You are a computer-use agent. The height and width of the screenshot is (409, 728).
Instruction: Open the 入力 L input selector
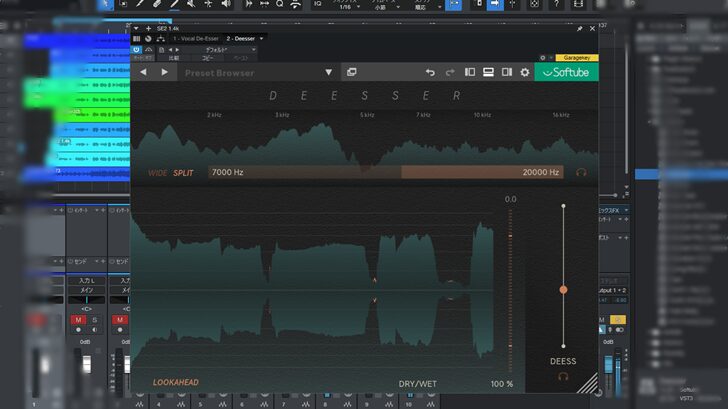(86, 280)
